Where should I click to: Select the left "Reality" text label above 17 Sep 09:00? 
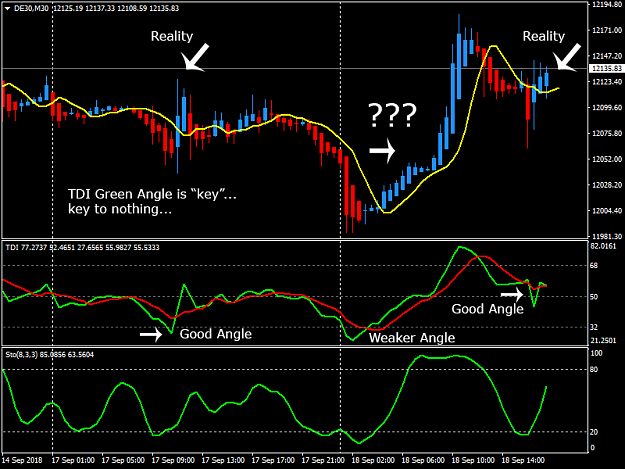point(172,36)
